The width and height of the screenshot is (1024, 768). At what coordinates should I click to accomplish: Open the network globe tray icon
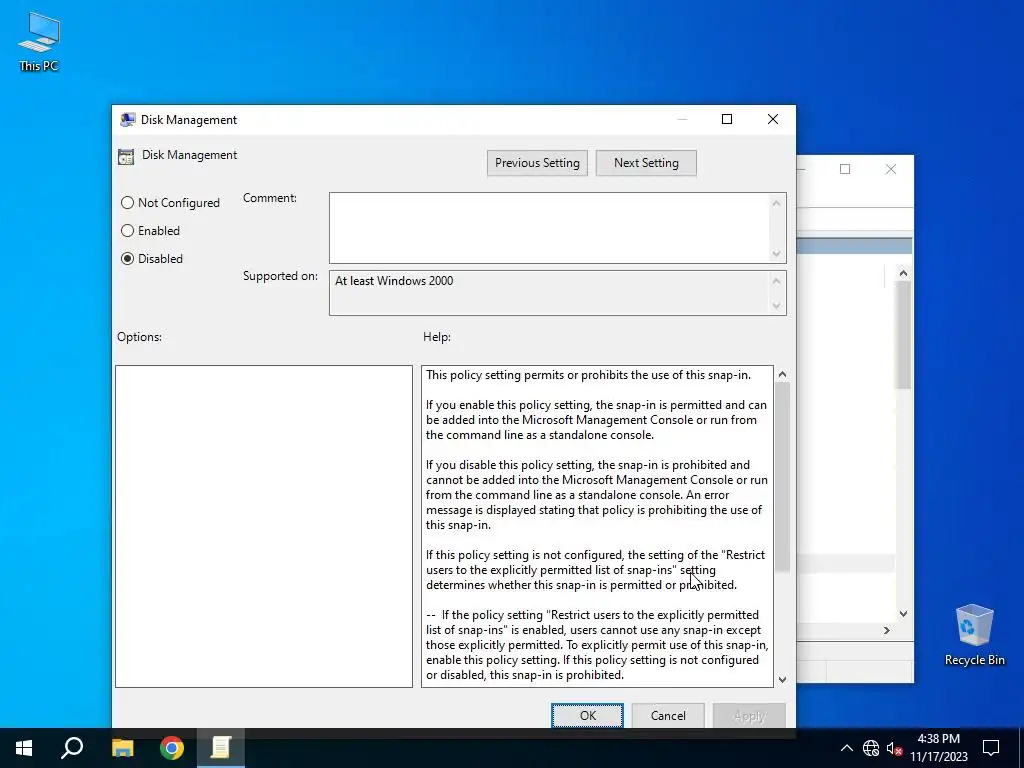(x=871, y=748)
